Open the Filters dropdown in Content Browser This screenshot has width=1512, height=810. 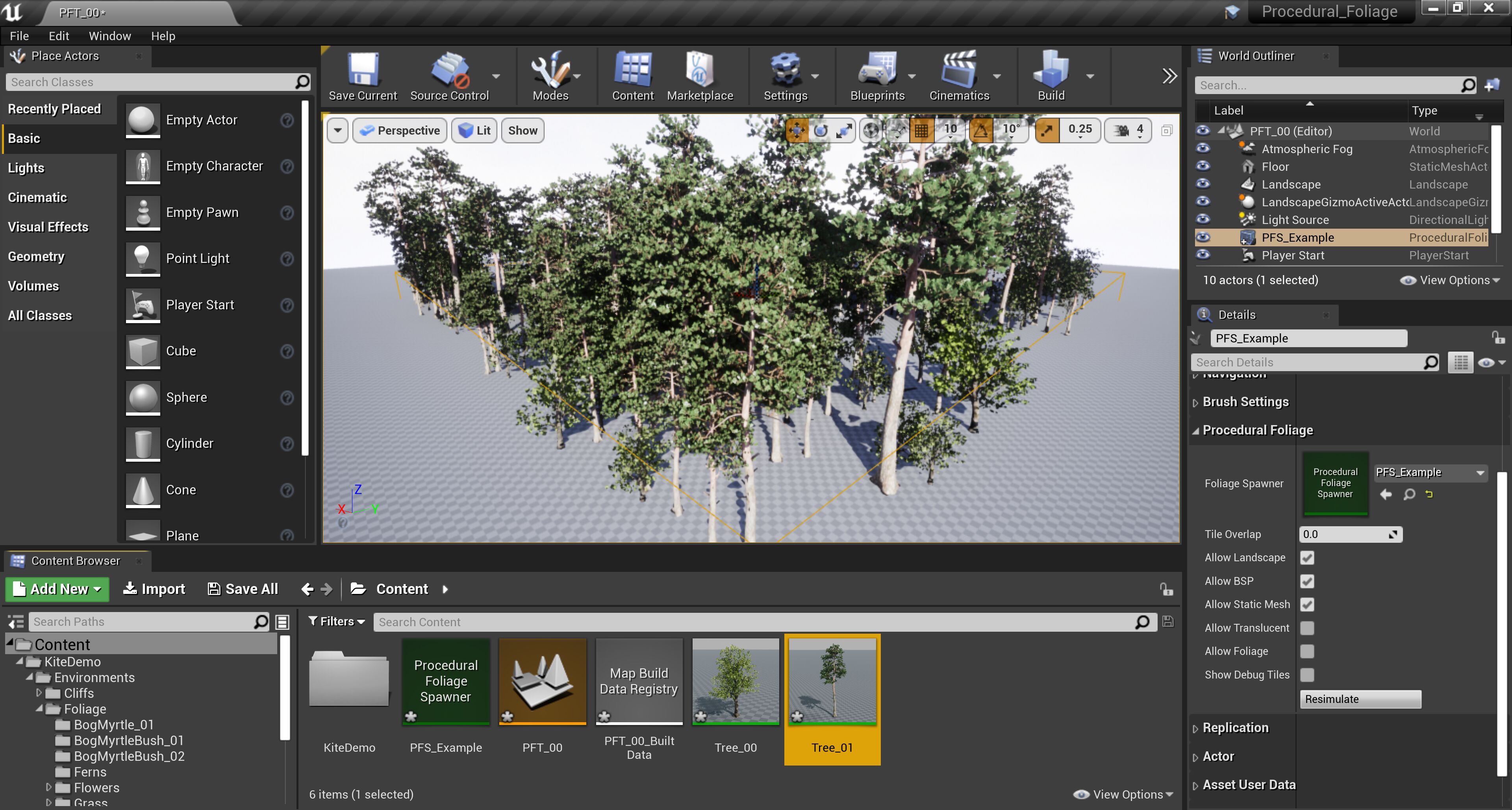(336, 621)
